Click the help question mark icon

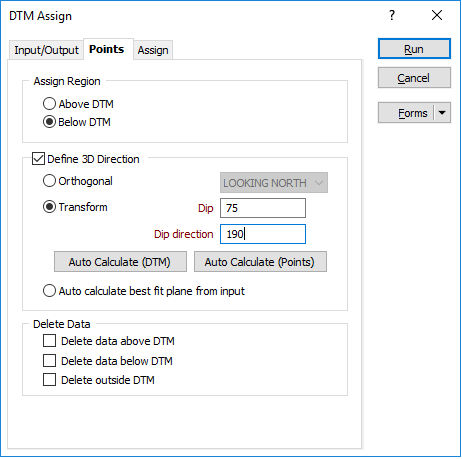pyautogui.click(x=392, y=15)
